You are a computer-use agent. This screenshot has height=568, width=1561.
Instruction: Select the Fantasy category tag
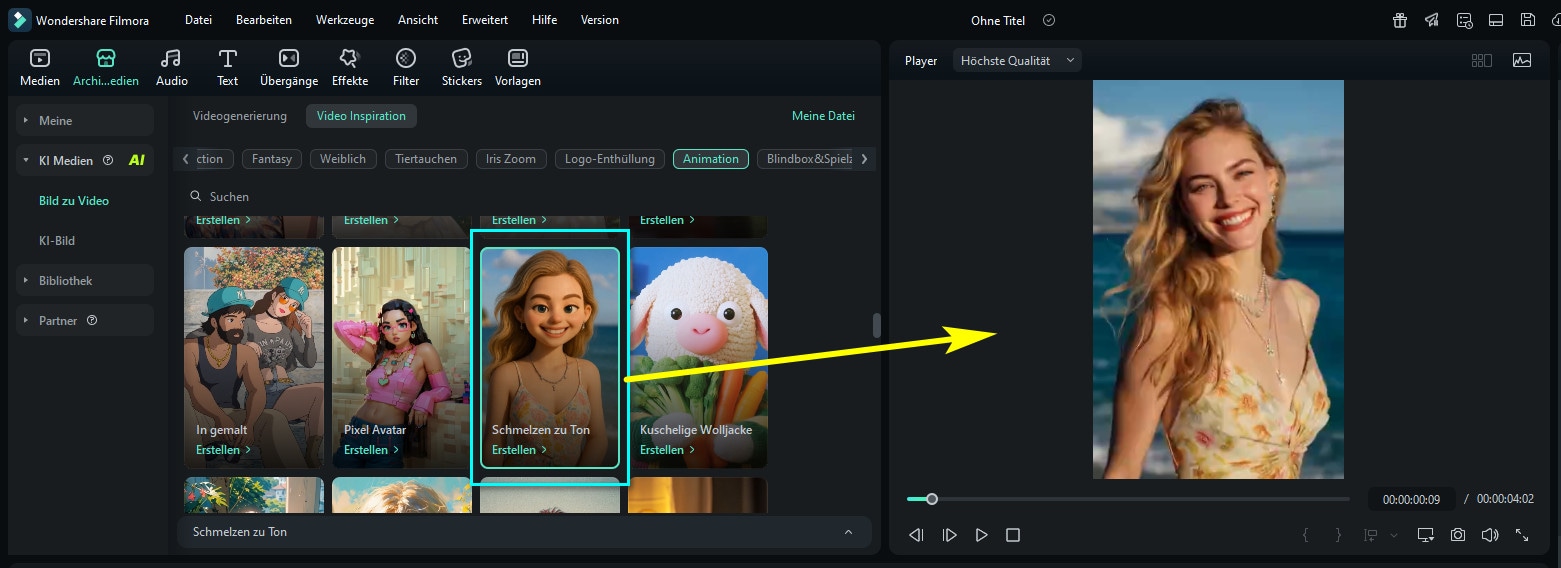coord(272,158)
